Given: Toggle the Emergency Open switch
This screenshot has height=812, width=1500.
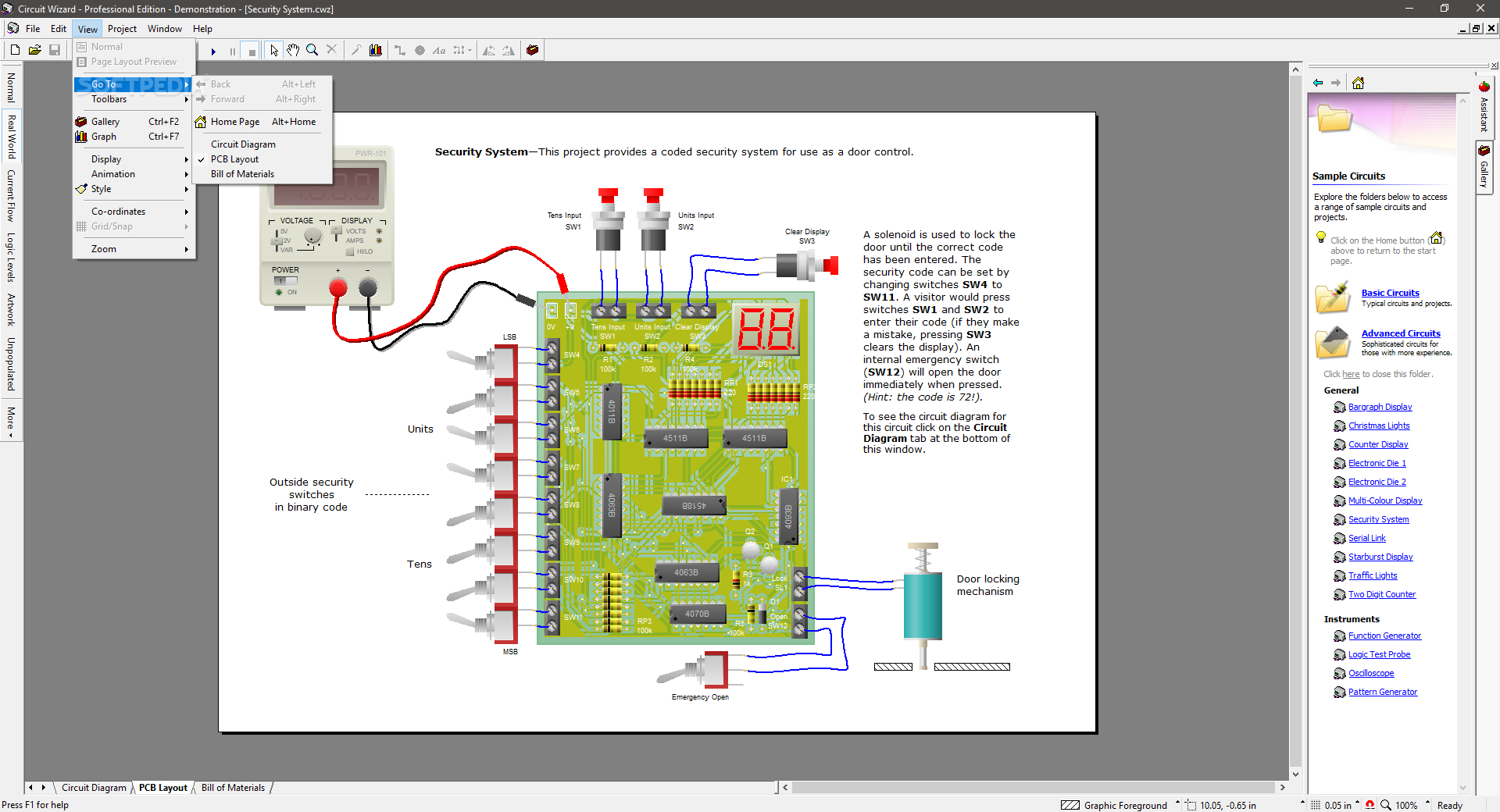Looking at the screenshot, I should (x=694, y=669).
